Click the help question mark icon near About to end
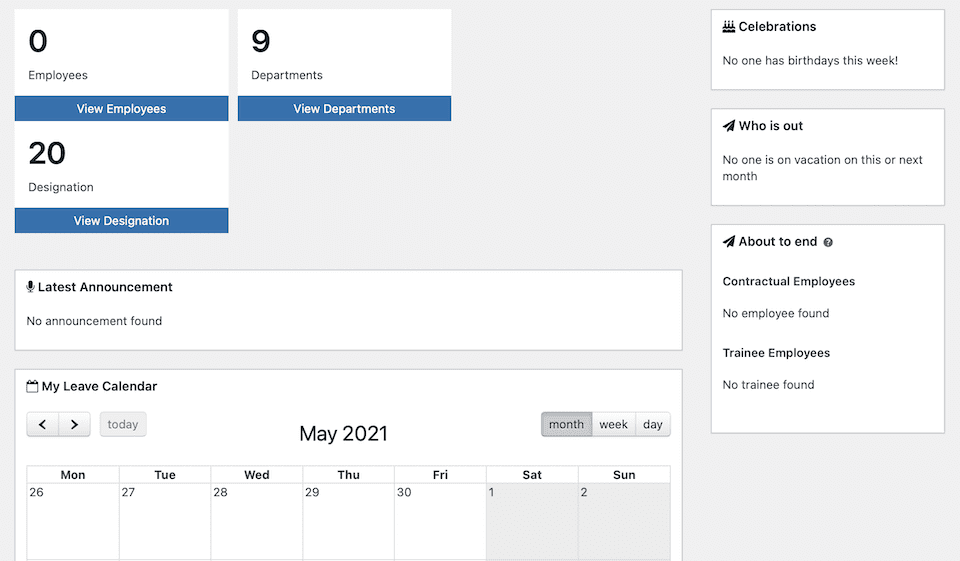This screenshot has height=561, width=960. coord(828,243)
